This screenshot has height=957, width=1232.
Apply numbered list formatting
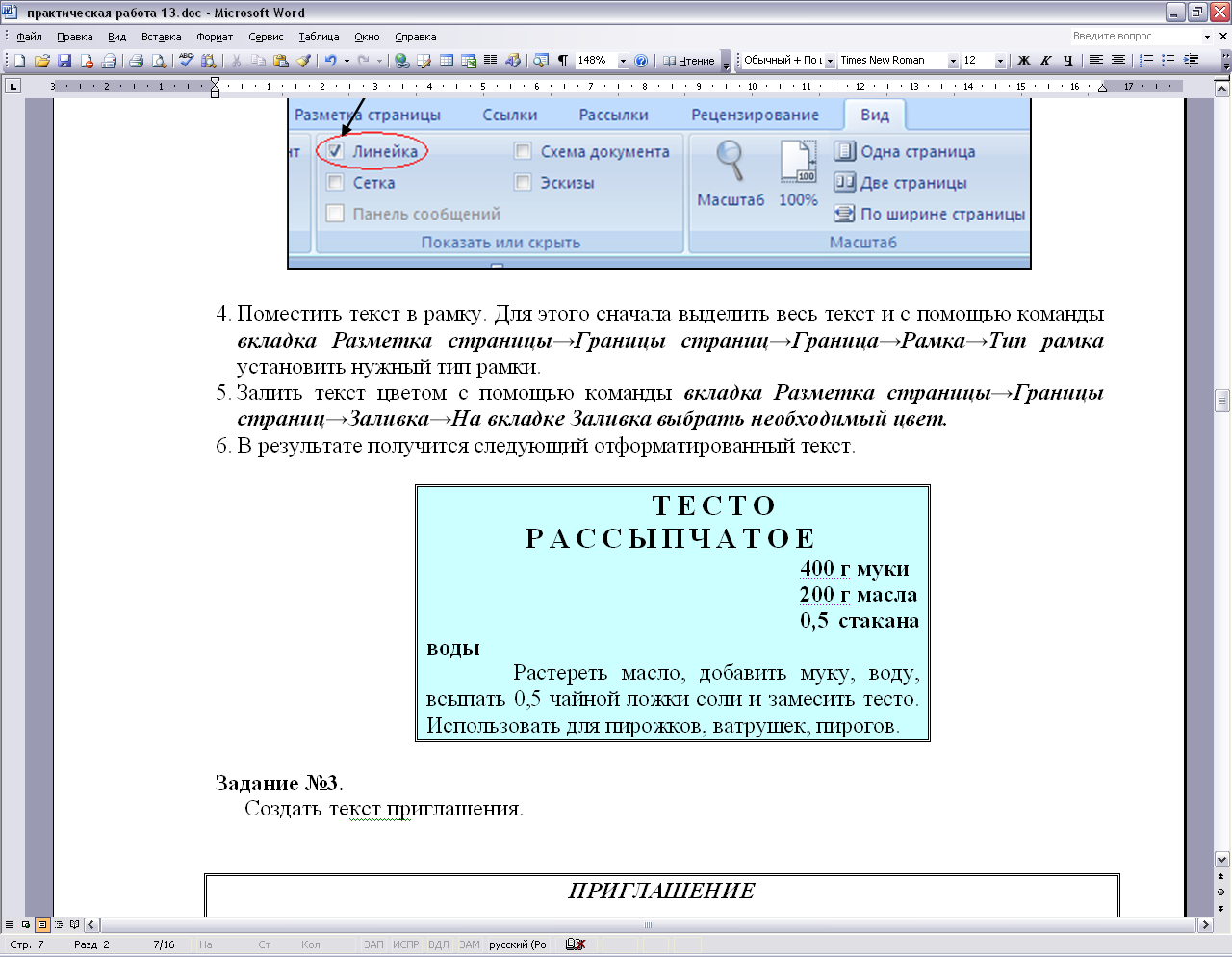coord(1145,61)
